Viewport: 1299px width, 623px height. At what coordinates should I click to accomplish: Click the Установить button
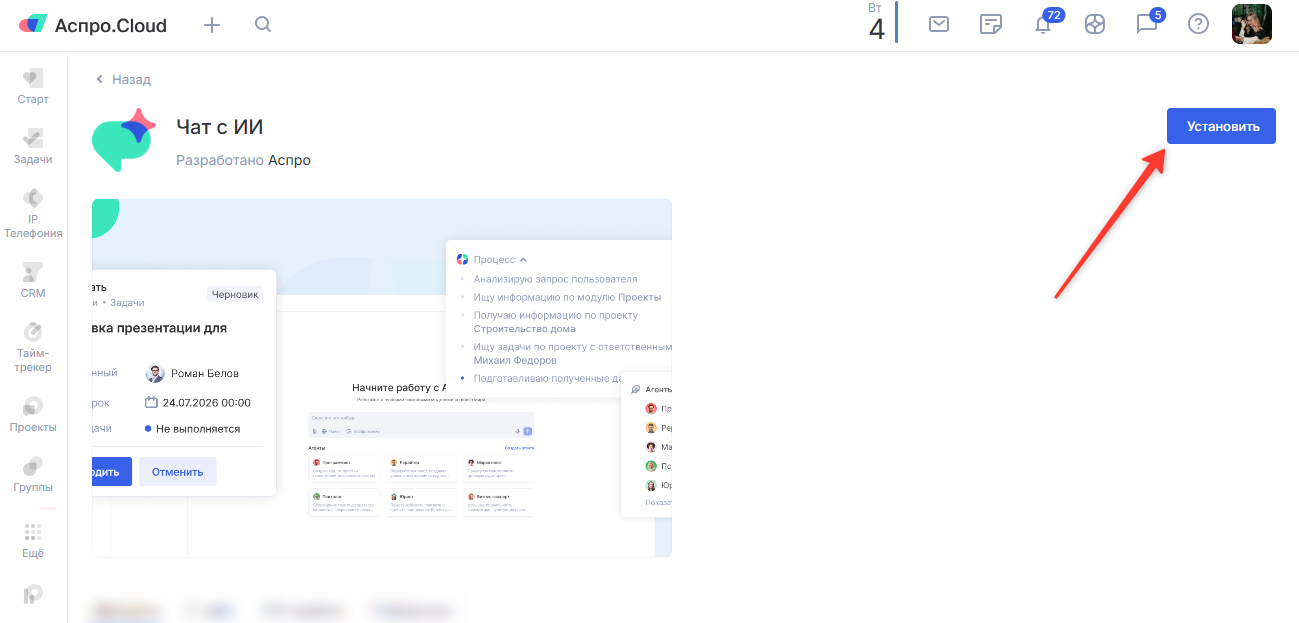1221,126
